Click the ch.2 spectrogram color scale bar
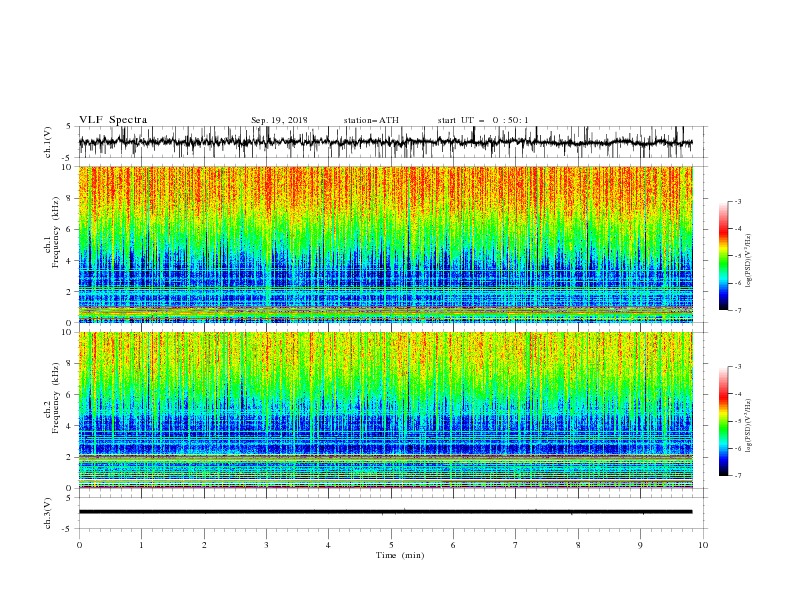This screenshot has height=612, width=792. [723, 421]
